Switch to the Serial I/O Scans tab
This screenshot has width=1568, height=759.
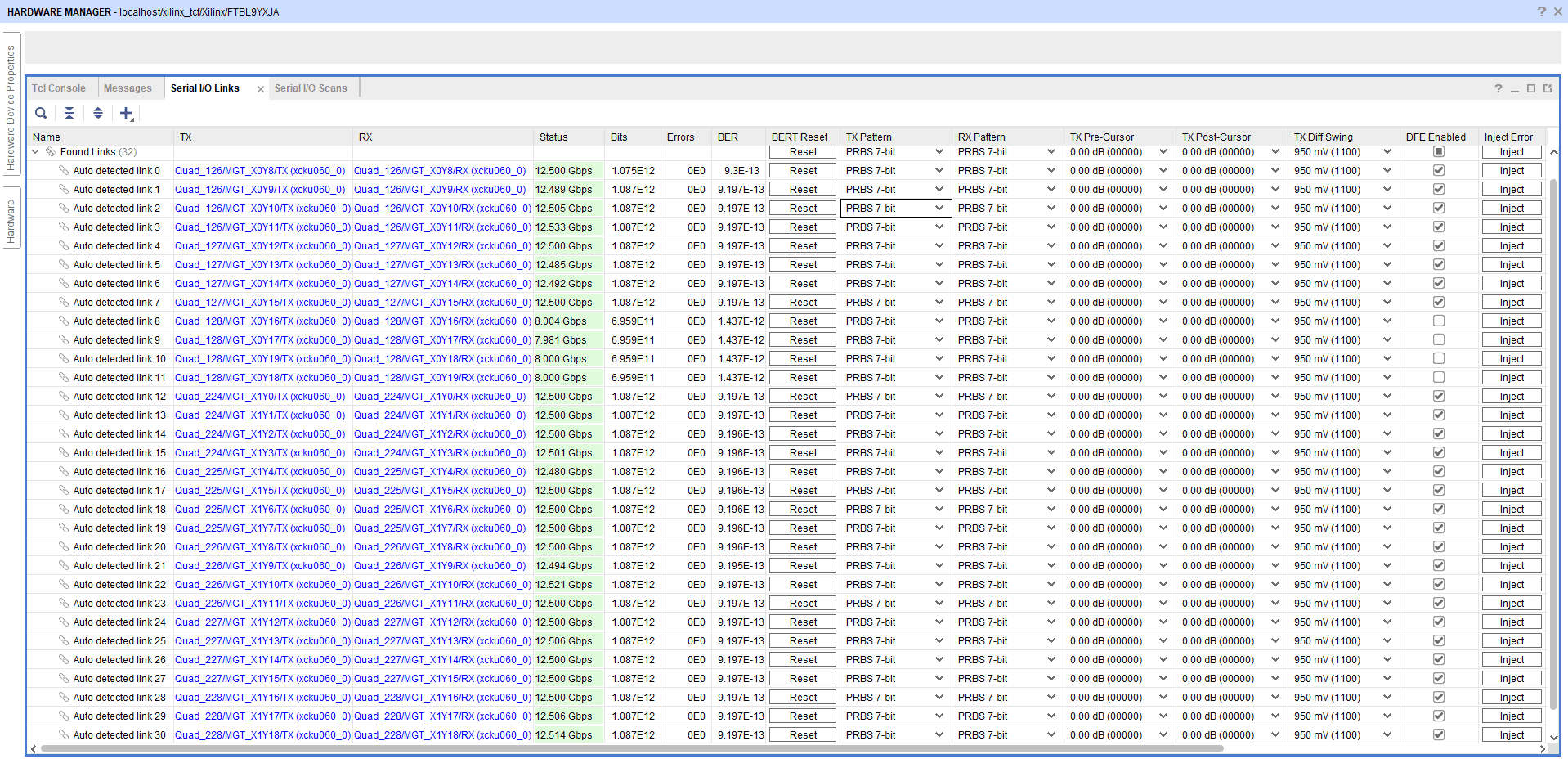point(311,88)
